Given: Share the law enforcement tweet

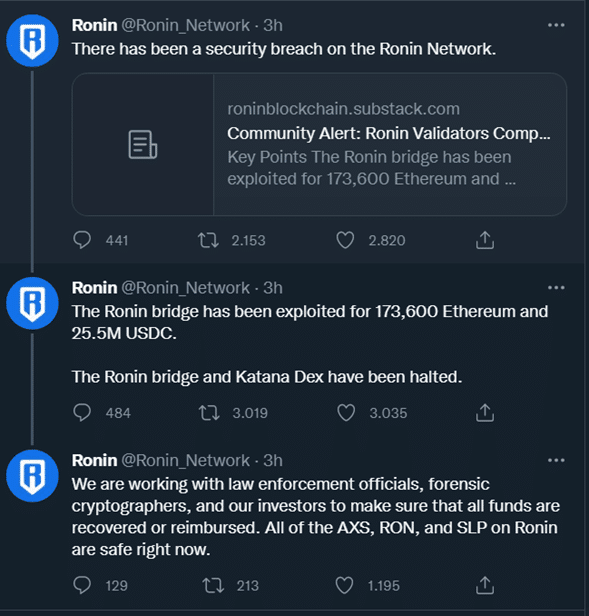Looking at the screenshot, I should [485, 585].
